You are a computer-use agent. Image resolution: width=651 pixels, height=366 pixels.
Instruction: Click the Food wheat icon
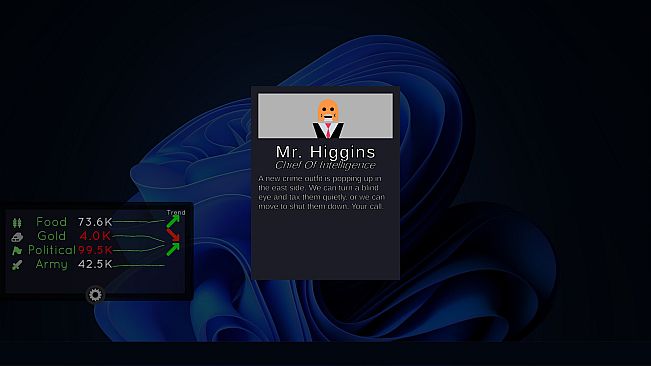17,223
